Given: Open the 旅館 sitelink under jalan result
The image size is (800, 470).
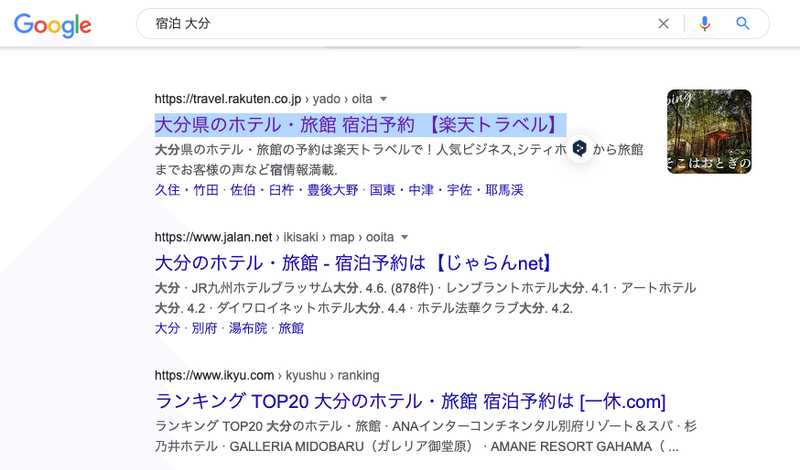Looking at the screenshot, I should pos(291,328).
